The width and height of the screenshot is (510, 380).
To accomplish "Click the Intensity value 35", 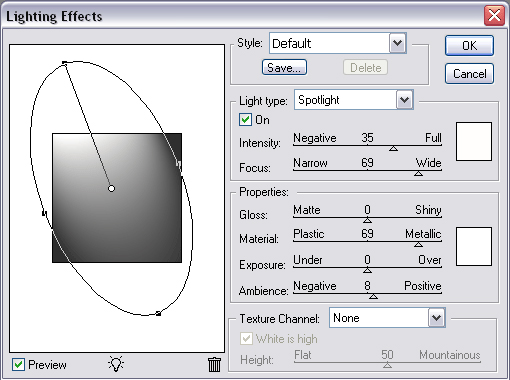I will (367, 138).
